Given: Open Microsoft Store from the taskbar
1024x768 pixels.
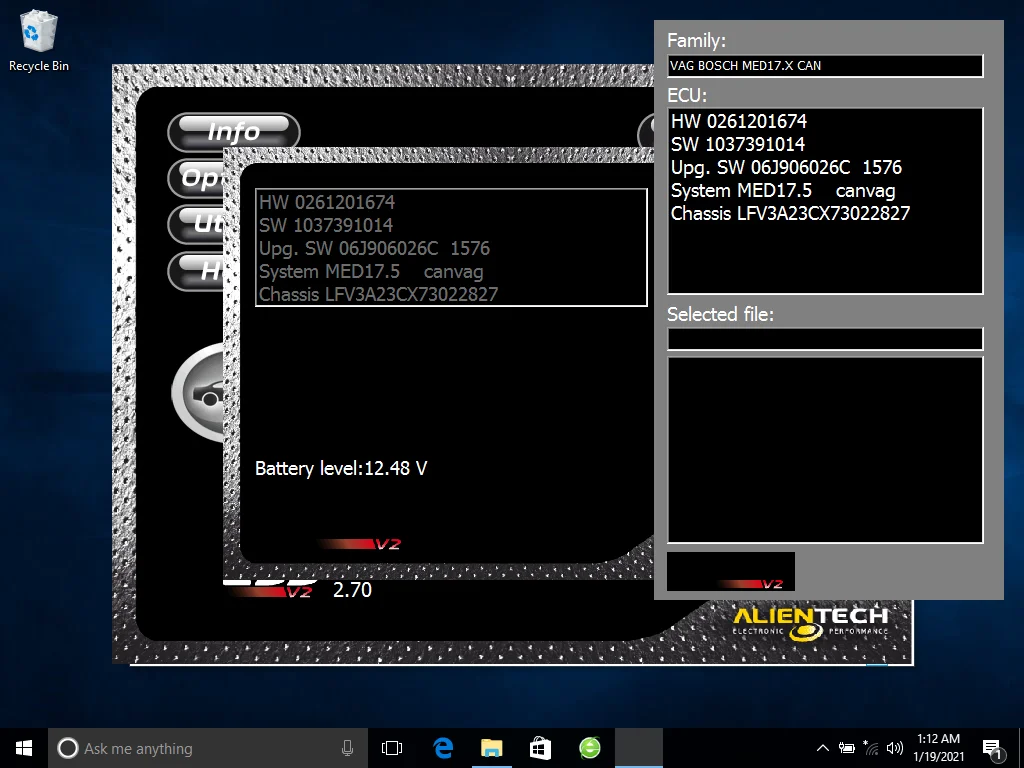Looking at the screenshot, I should tap(541, 748).
